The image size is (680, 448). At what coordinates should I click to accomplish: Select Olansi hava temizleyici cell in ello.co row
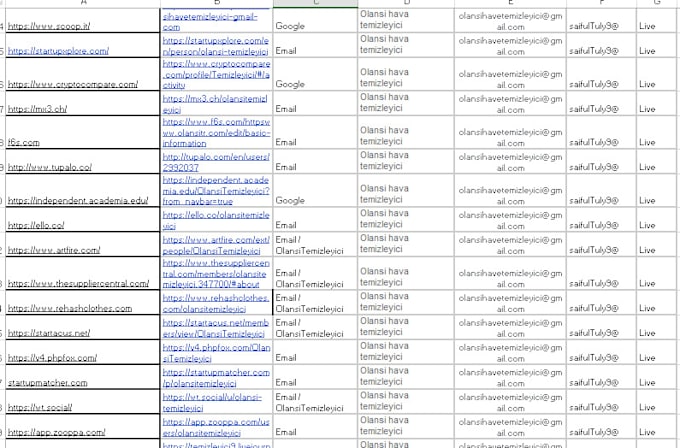click(x=406, y=220)
